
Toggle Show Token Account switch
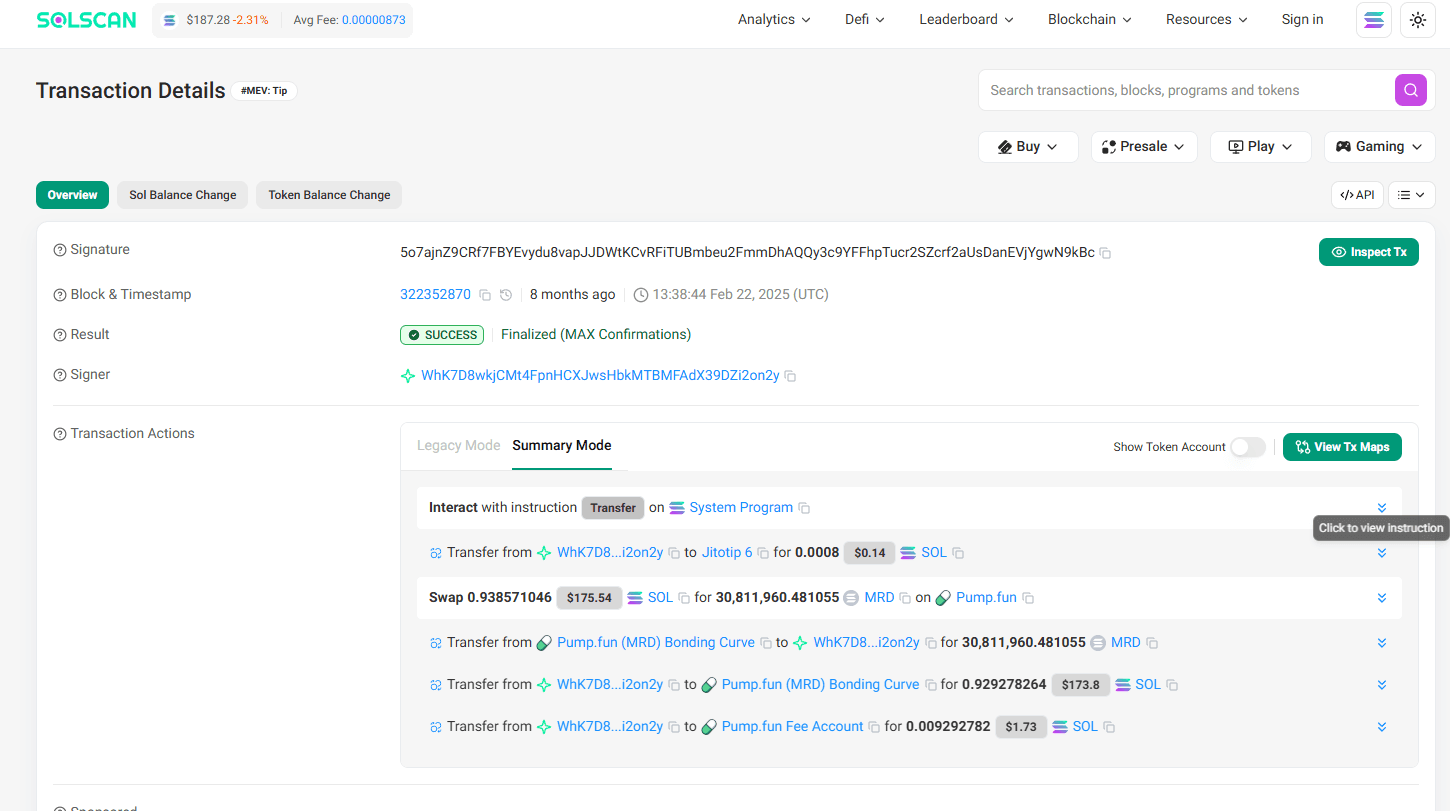(x=1247, y=447)
